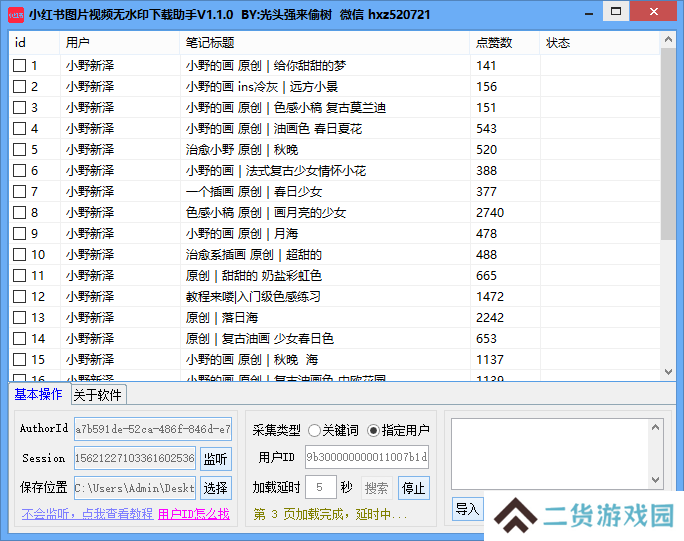The height and width of the screenshot is (541, 684).
Task: Enable the checkbox for row 13
Action: pos(19,318)
